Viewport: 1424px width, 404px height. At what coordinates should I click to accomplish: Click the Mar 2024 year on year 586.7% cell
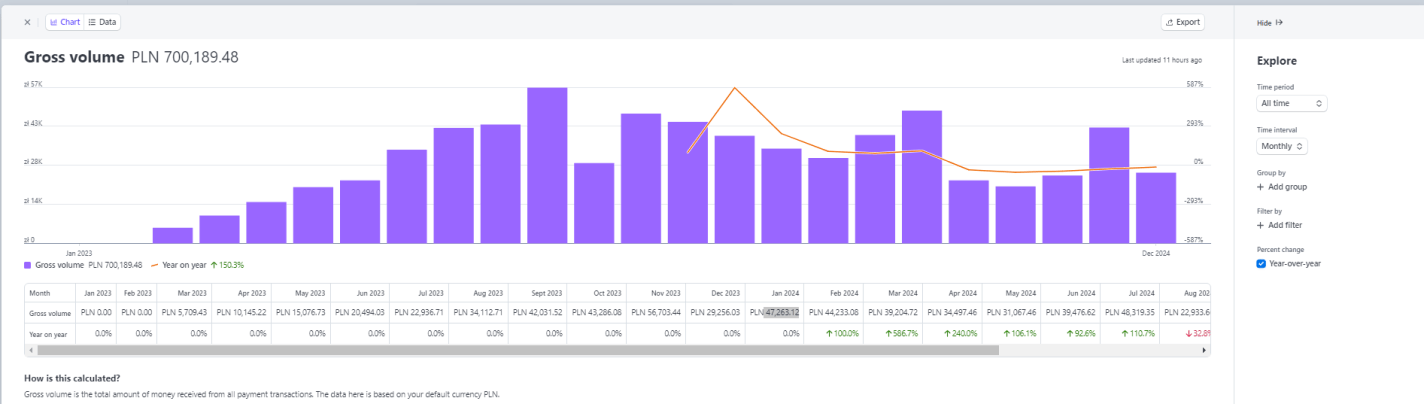893,333
